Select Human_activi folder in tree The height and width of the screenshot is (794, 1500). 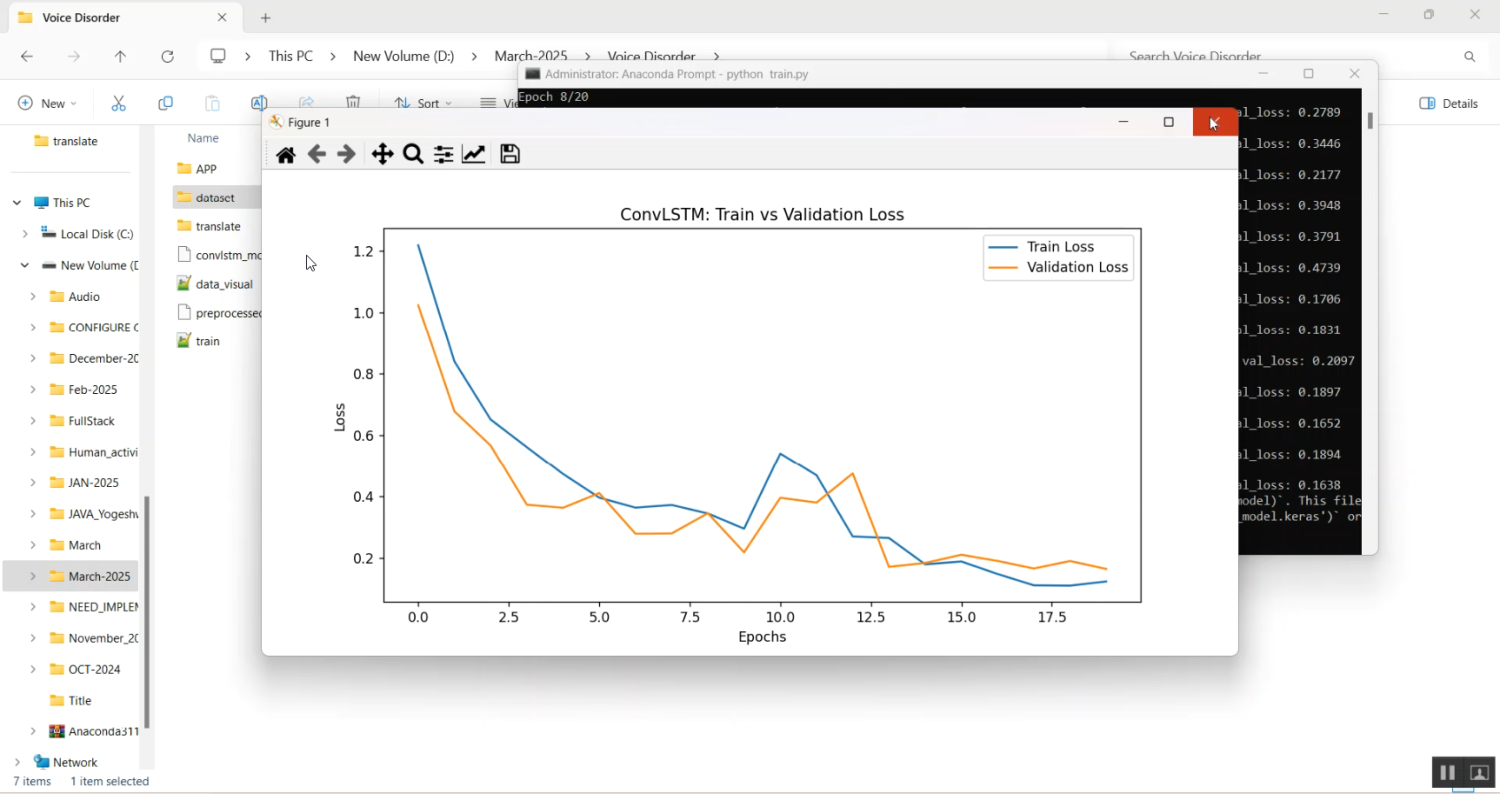[94, 452]
